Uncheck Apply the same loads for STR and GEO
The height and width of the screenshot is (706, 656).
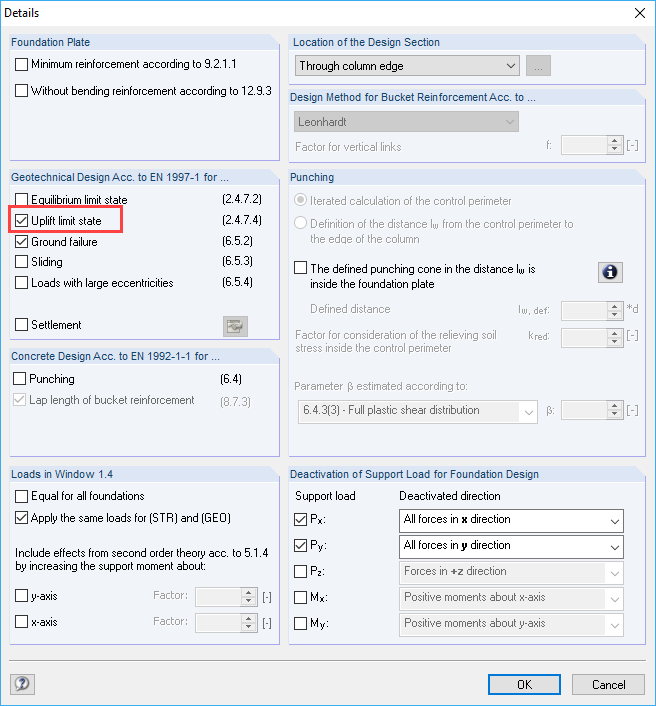21,518
